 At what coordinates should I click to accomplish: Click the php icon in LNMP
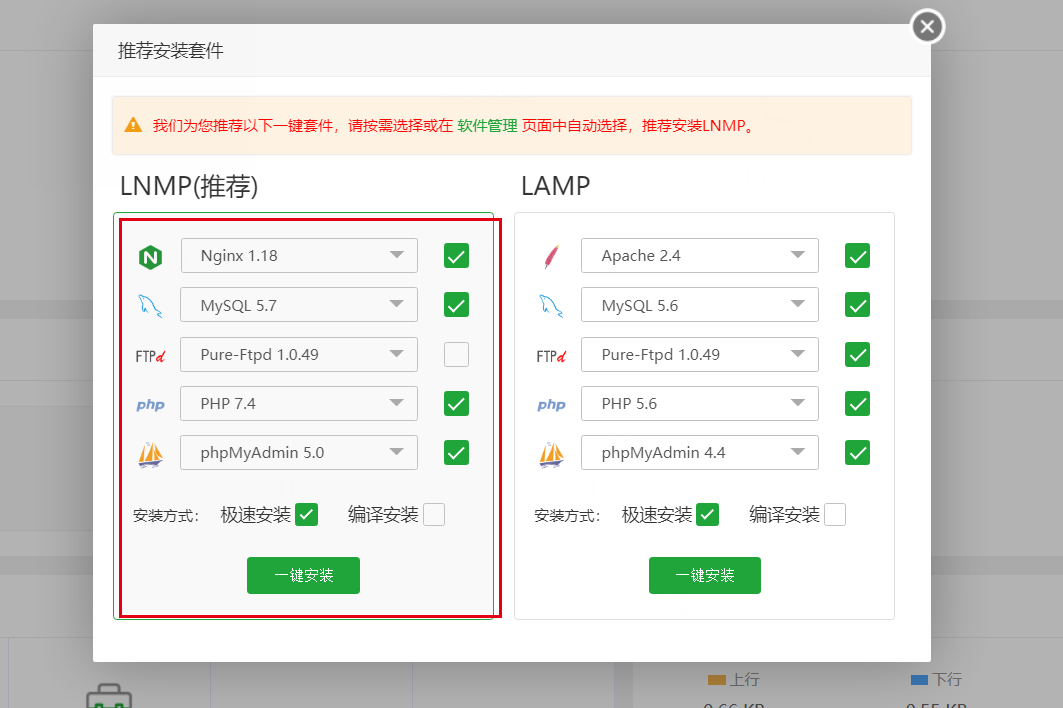pyautogui.click(x=151, y=405)
